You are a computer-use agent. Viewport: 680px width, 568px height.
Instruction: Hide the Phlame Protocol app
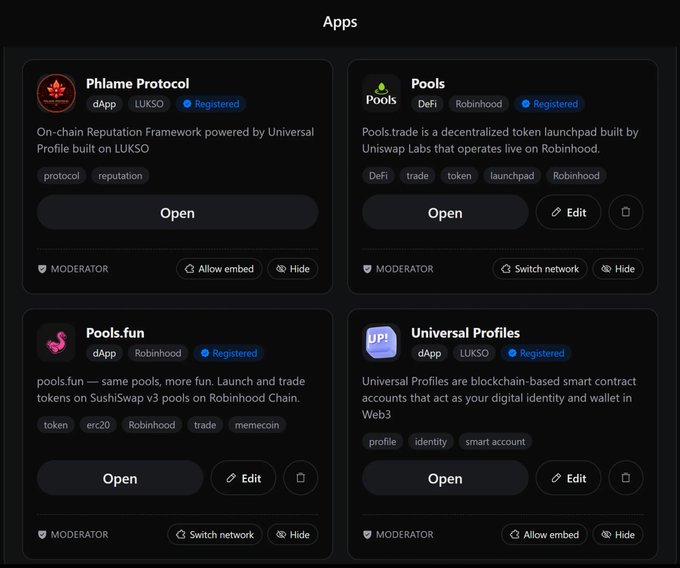293,269
